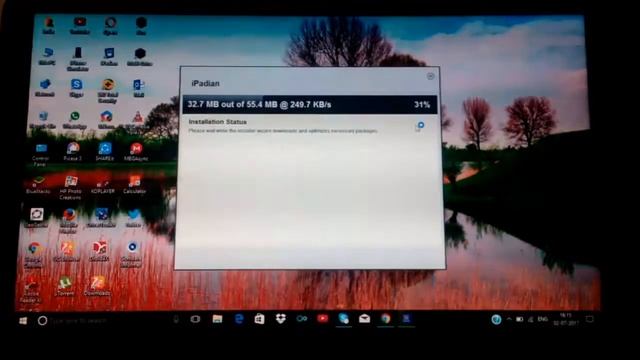This screenshot has width=640, height=360.
Task: Open the KOPLAYER desktop shortcut
Action: point(102,184)
